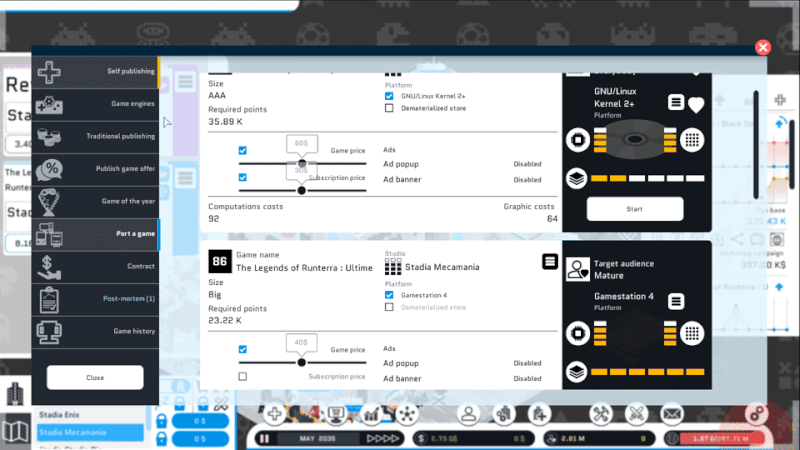This screenshot has height=450, width=800.
Task: Click the MAY 2035 date display
Action: coord(318,438)
